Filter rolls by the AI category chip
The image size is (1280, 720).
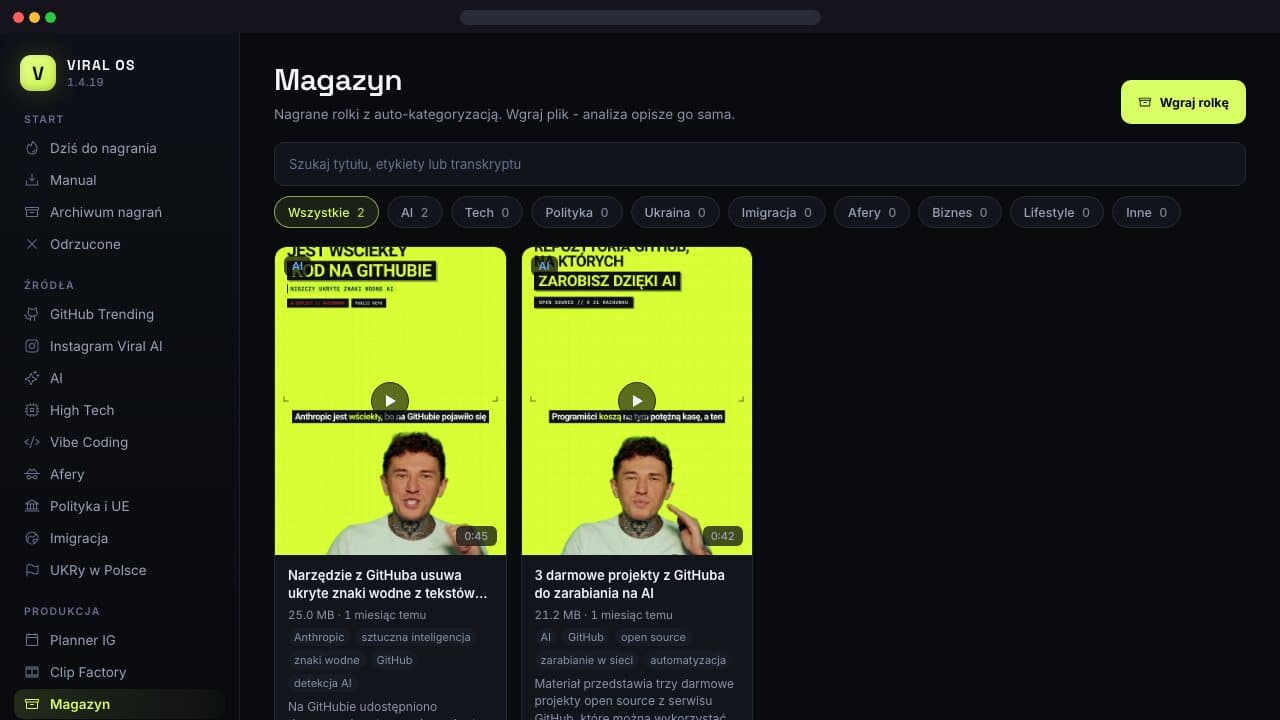[414, 212]
